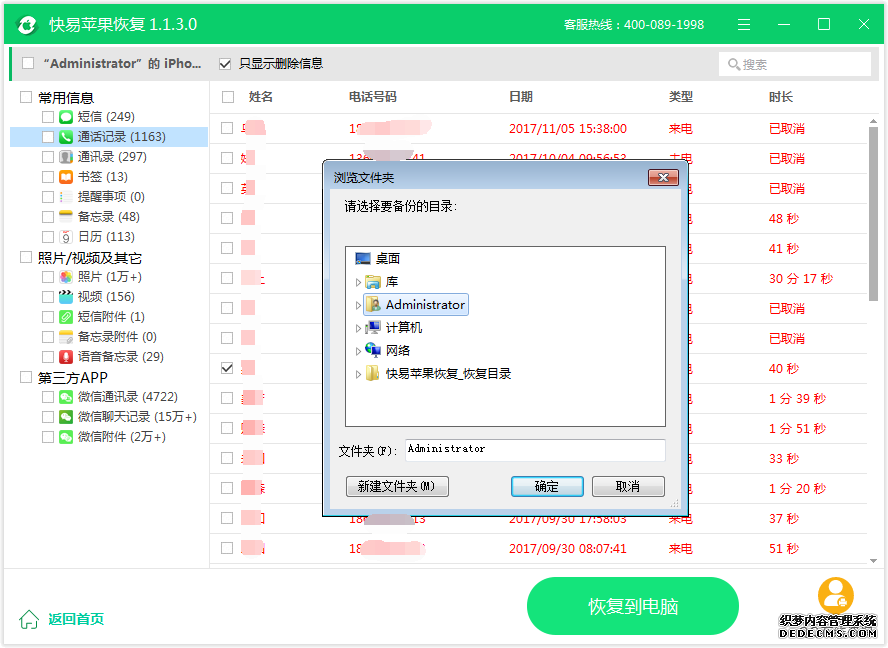This screenshot has height=648, width=888.
Task: Select 日历 (113) in the sidebar
Action: click(106, 237)
